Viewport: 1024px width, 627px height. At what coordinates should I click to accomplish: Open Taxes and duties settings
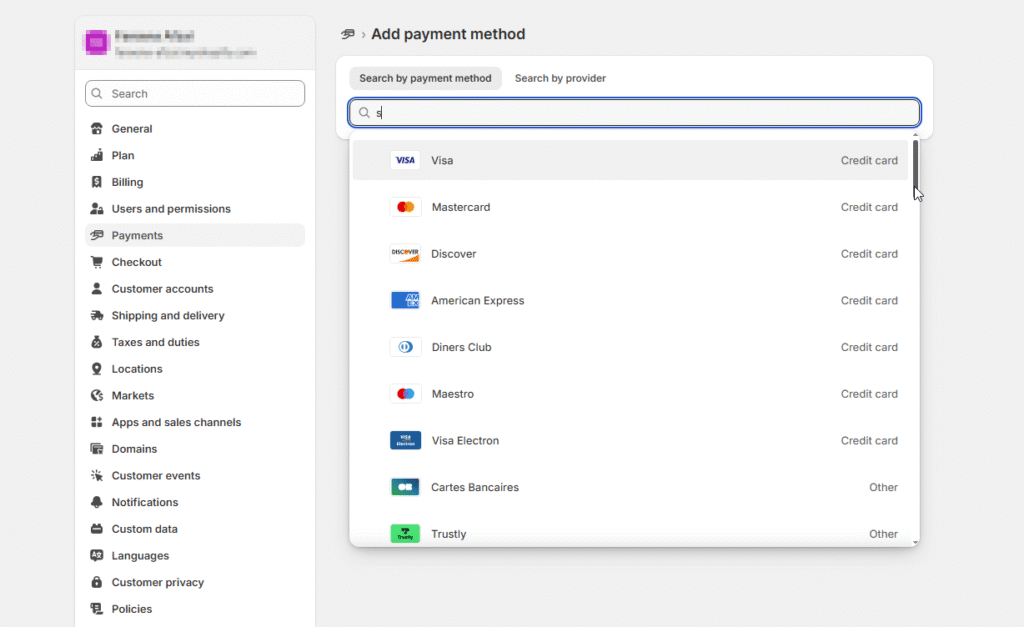(195, 342)
